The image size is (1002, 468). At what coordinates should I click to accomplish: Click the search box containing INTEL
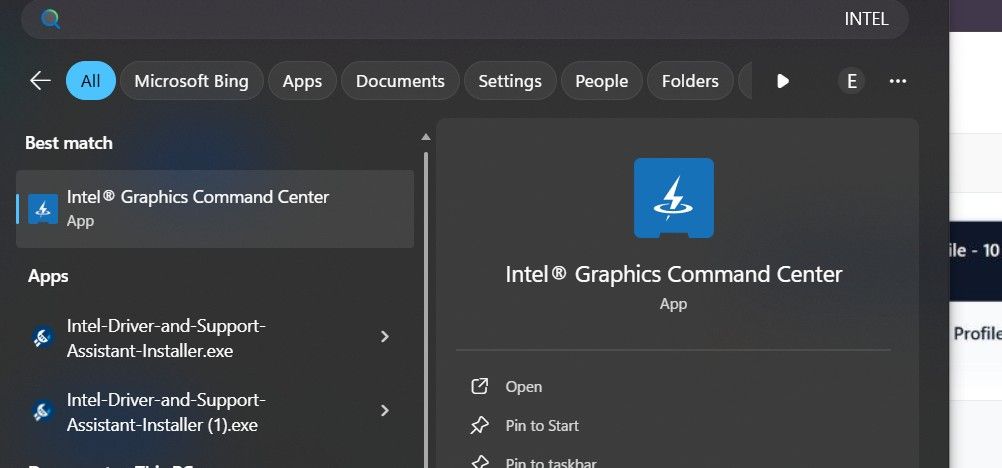[465, 19]
